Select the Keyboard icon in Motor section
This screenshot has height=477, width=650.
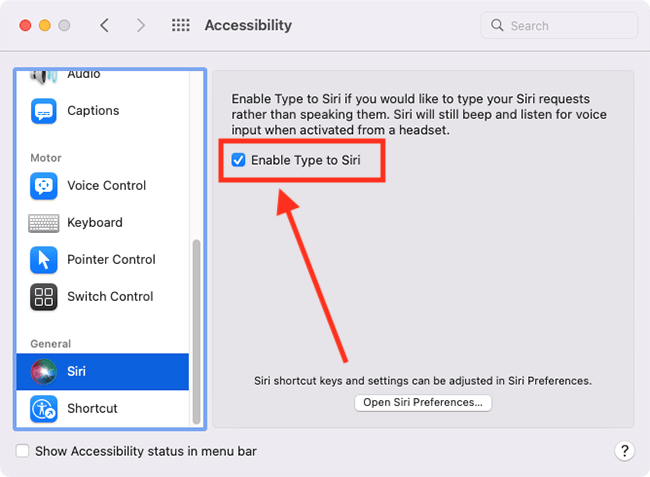click(44, 223)
